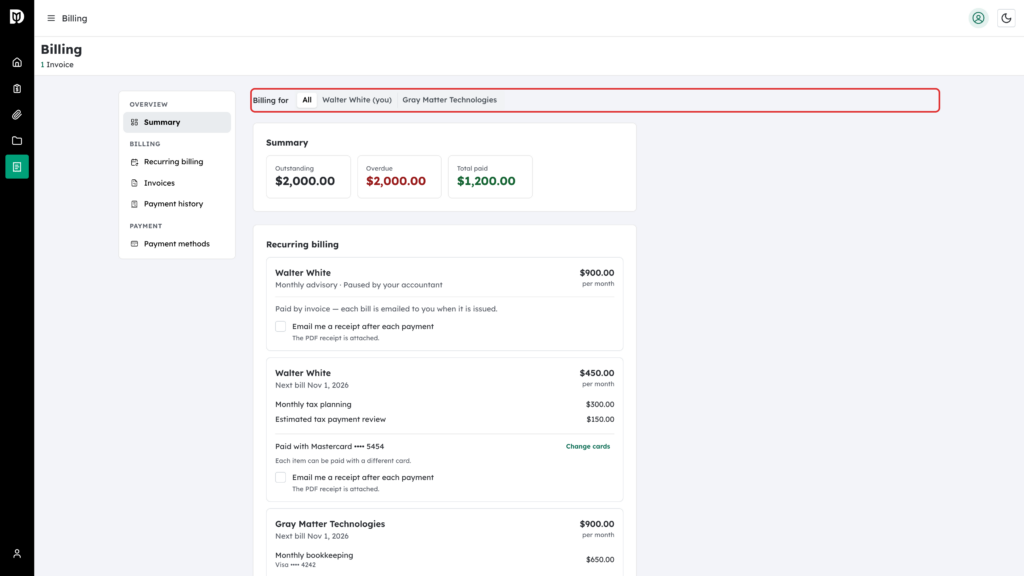Image resolution: width=1024 pixels, height=576 pixels.
Task: Toggle dark mode with the moon icon
Action: pyautogui.click(x=1006, y=18)
